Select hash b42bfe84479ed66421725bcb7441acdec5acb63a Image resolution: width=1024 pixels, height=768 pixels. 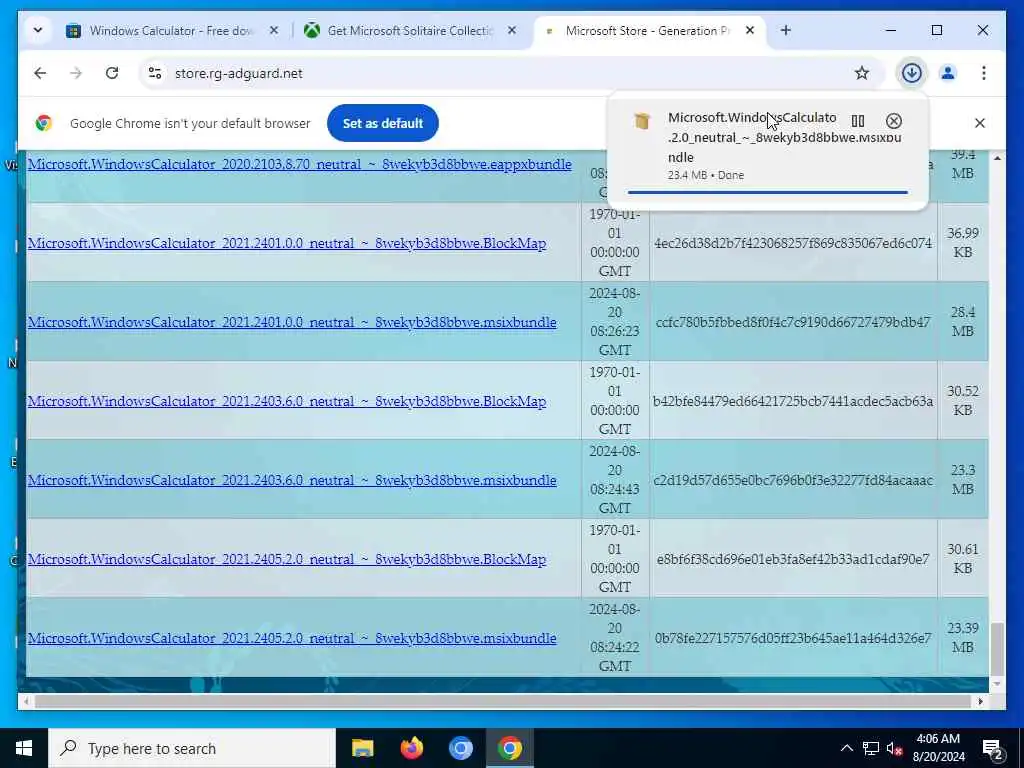[x=793, y=401]
